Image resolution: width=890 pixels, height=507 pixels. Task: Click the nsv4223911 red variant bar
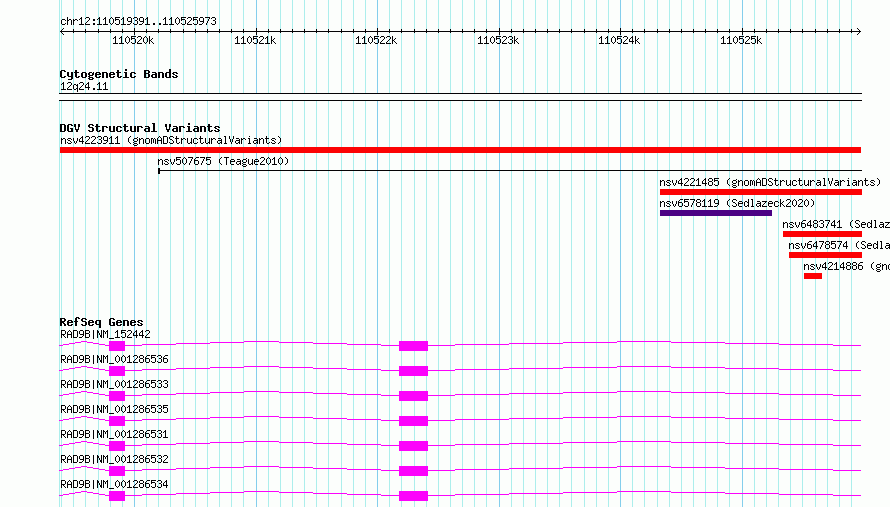point(460,150)
